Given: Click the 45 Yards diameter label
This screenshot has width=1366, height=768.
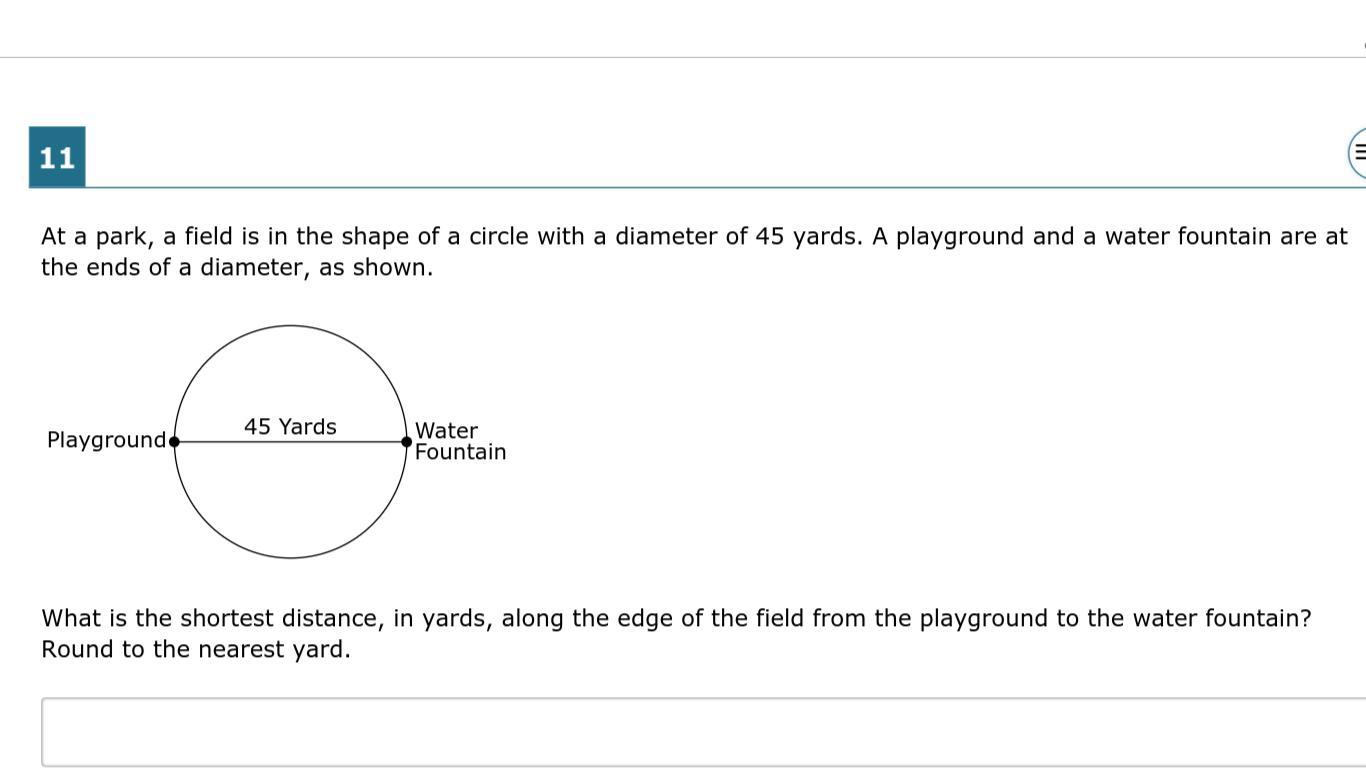Looking at the screenshot, I should (x=290, y=427).
